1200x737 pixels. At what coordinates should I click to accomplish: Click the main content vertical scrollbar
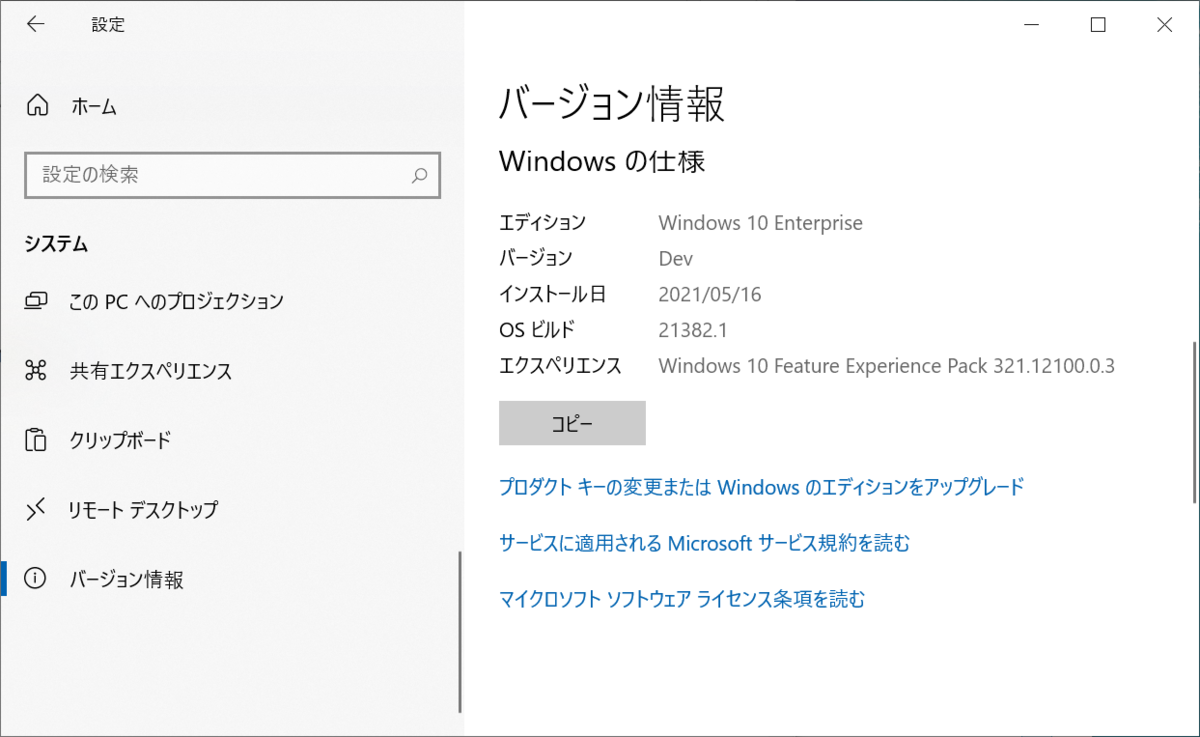(x=1195, y=422)
